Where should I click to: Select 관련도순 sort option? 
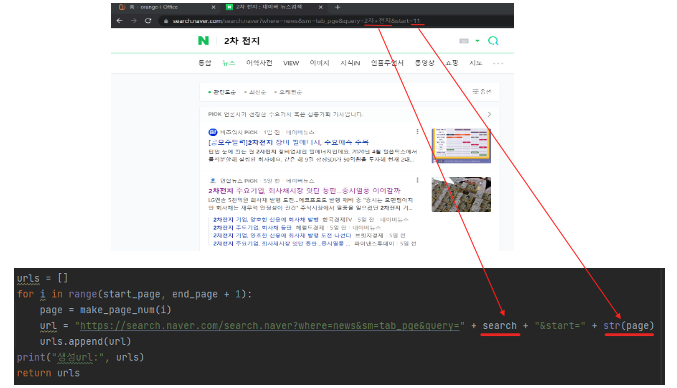pyautogui.click(x=222, y=92)
